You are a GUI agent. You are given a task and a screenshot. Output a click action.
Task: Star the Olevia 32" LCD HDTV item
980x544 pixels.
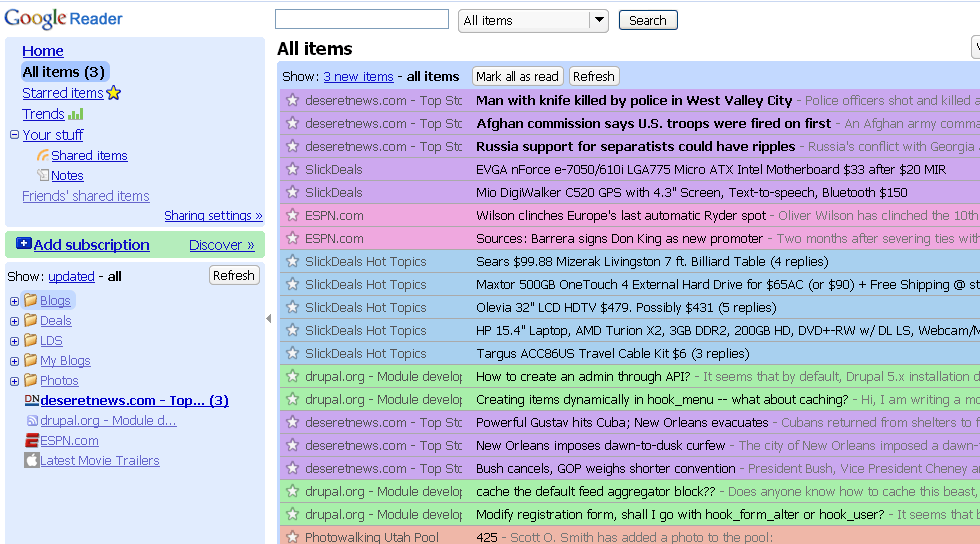coord(292,307)
